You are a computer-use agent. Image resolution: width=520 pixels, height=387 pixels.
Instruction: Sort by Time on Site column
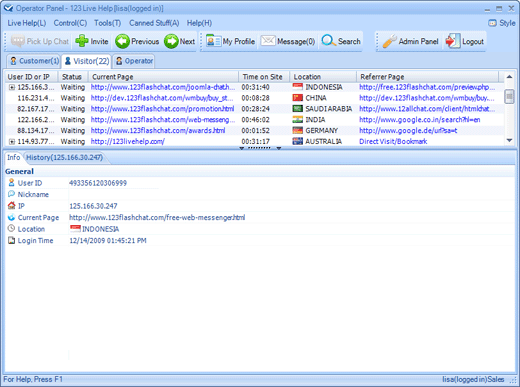tap(264, 77)
